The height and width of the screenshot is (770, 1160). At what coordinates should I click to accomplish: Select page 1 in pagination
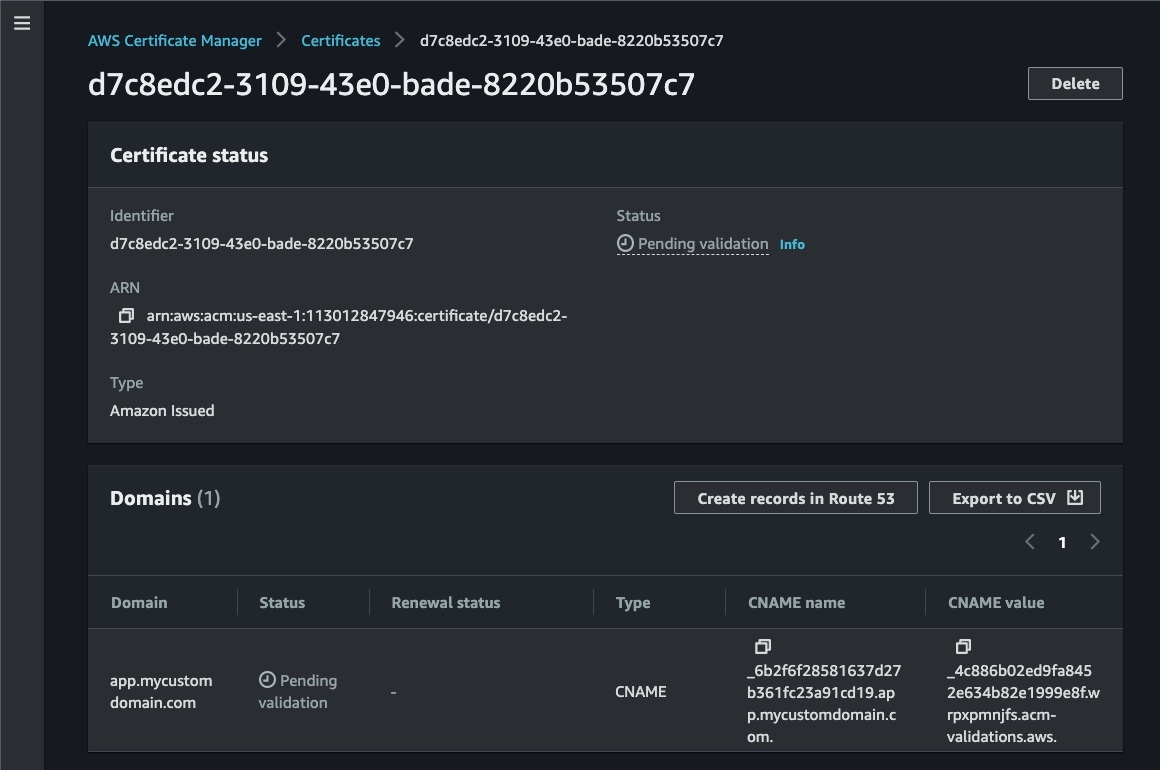click(1062, 542)
